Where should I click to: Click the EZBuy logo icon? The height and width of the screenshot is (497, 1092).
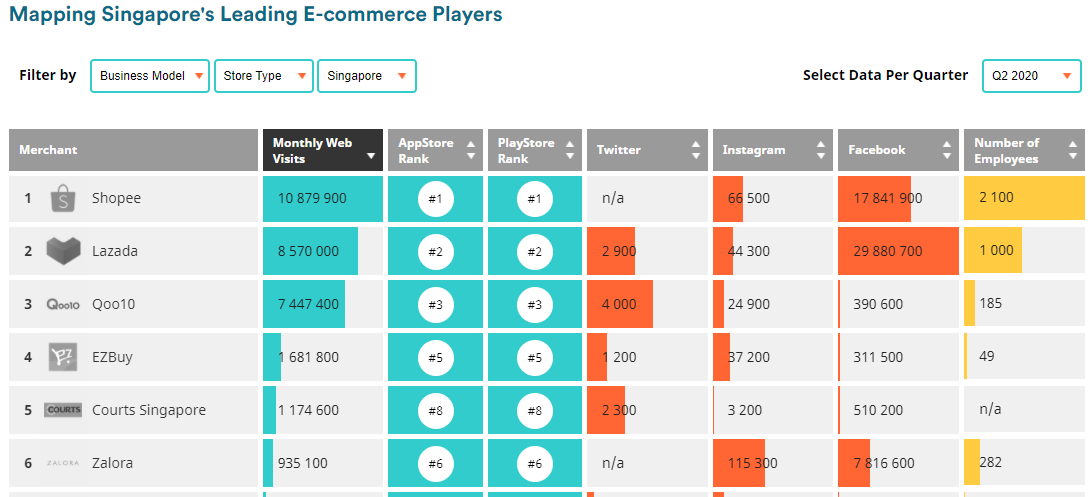[63, 357]
